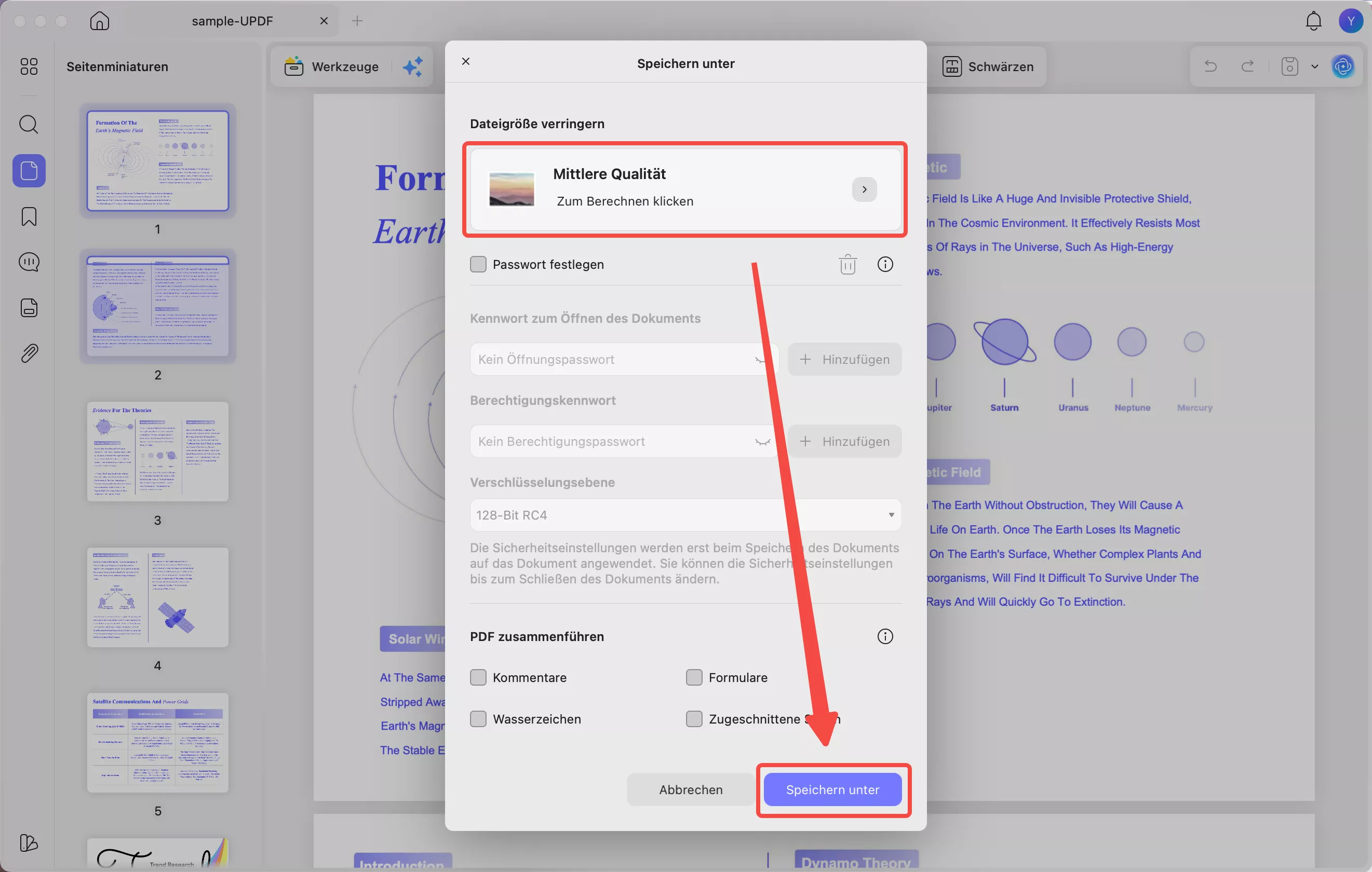1372x872 pixels.
Task: Tick the Wasserzeichen checkbox
Action: (478, 719)
